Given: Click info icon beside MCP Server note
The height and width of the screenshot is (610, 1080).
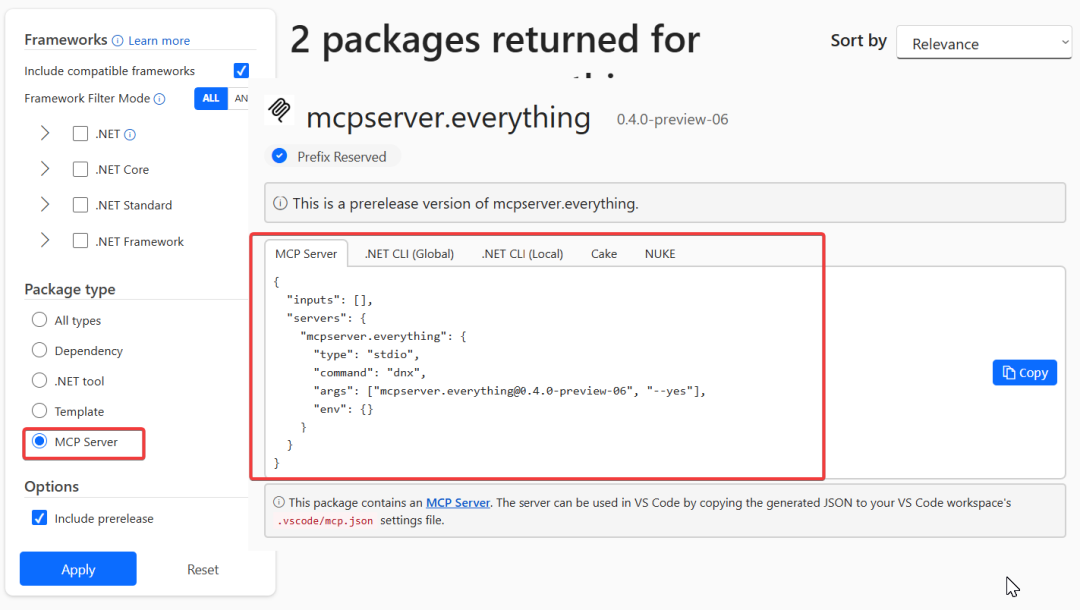Looking at the screenshot, I should click(x=279, y=502).
